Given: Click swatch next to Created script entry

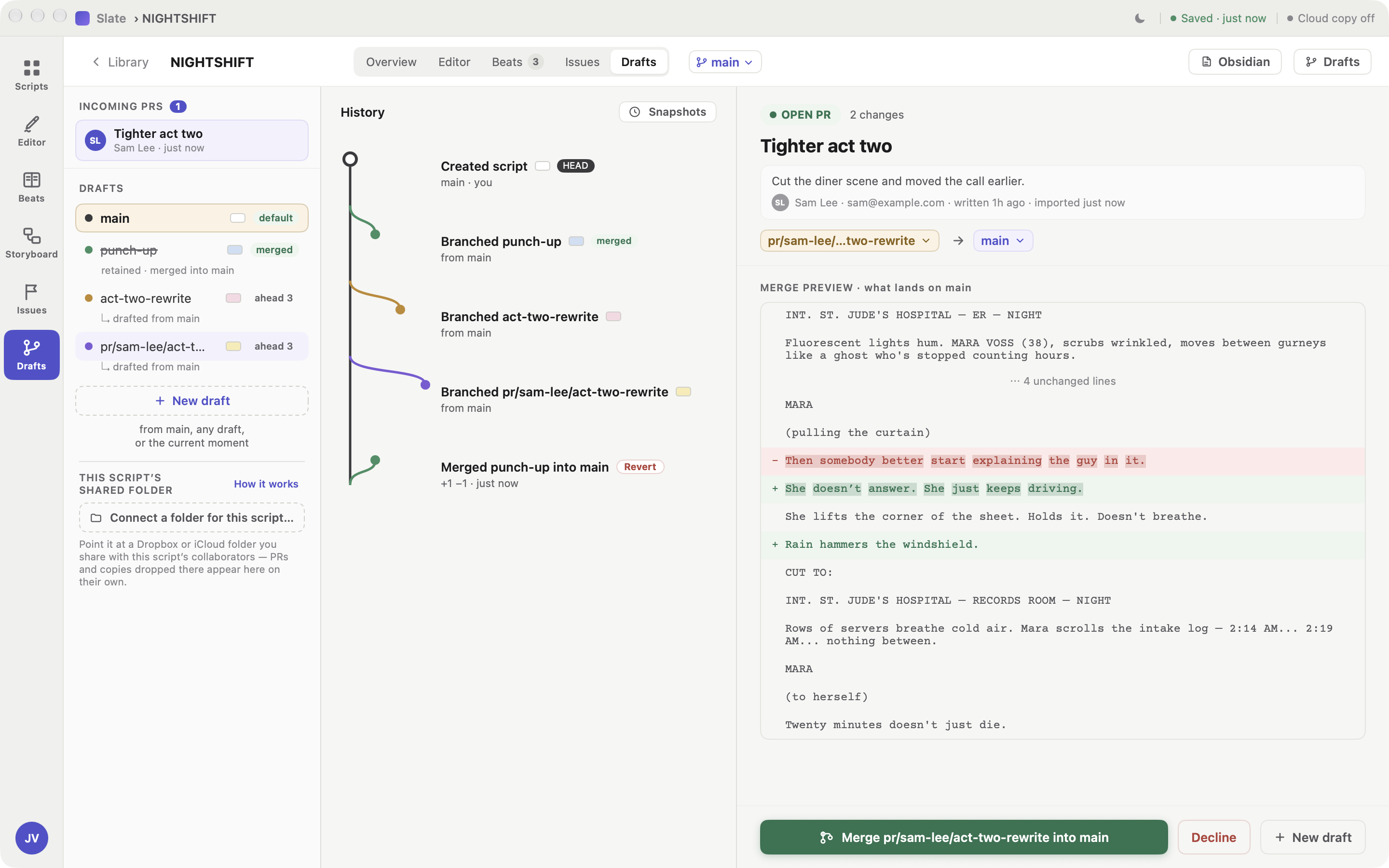Looking at the screenshot, I should point(543,166).
